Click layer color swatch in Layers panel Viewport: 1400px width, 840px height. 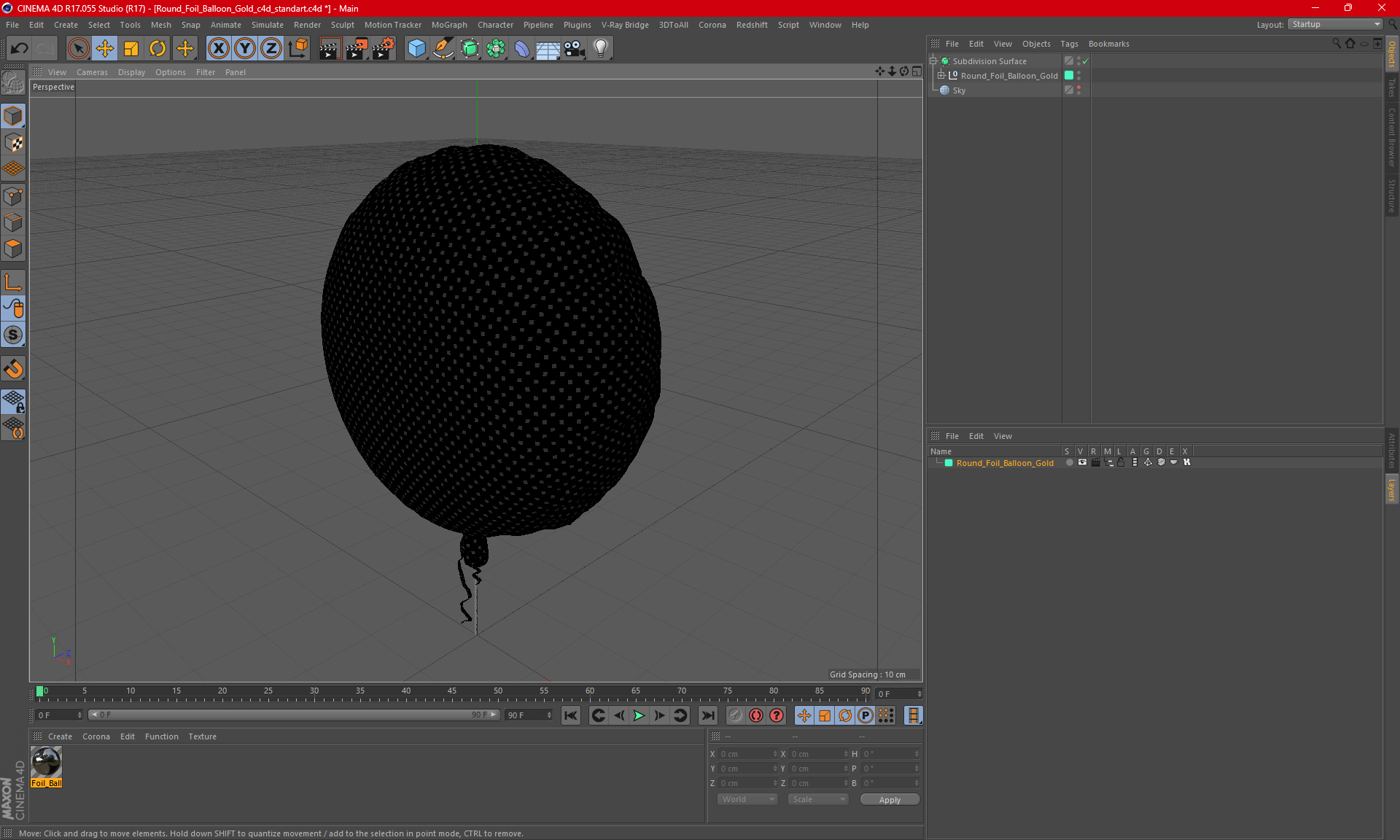[949, 463]
